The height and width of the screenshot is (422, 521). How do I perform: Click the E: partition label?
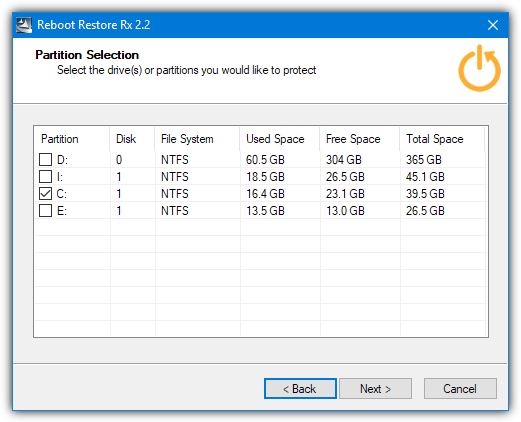click(62, 211)
